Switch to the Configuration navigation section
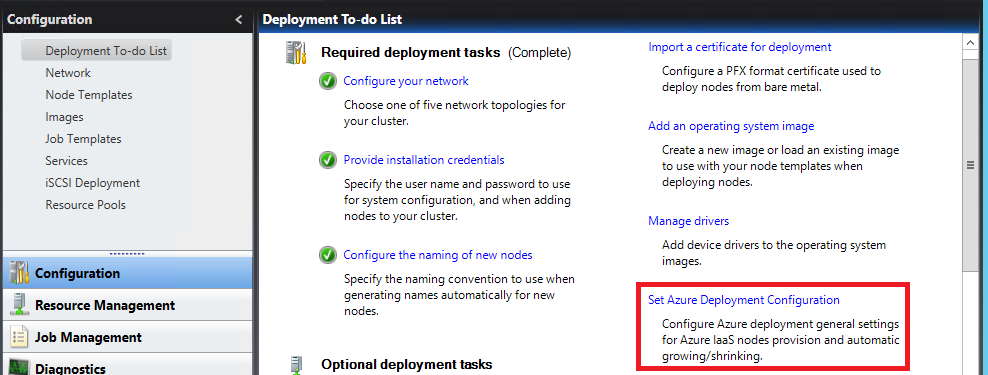This screenshot has width=988, height=375. (127, 273)
